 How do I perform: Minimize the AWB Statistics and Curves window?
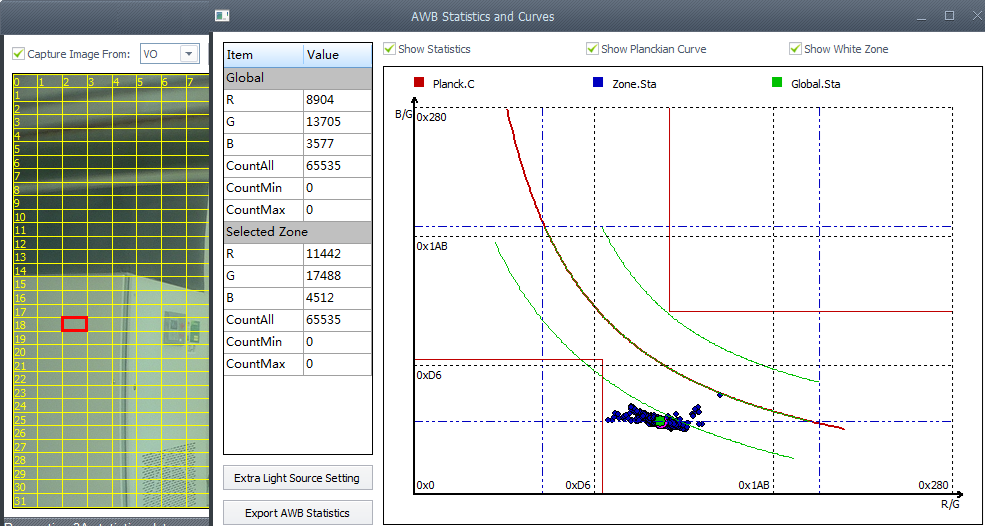[921, 16]
